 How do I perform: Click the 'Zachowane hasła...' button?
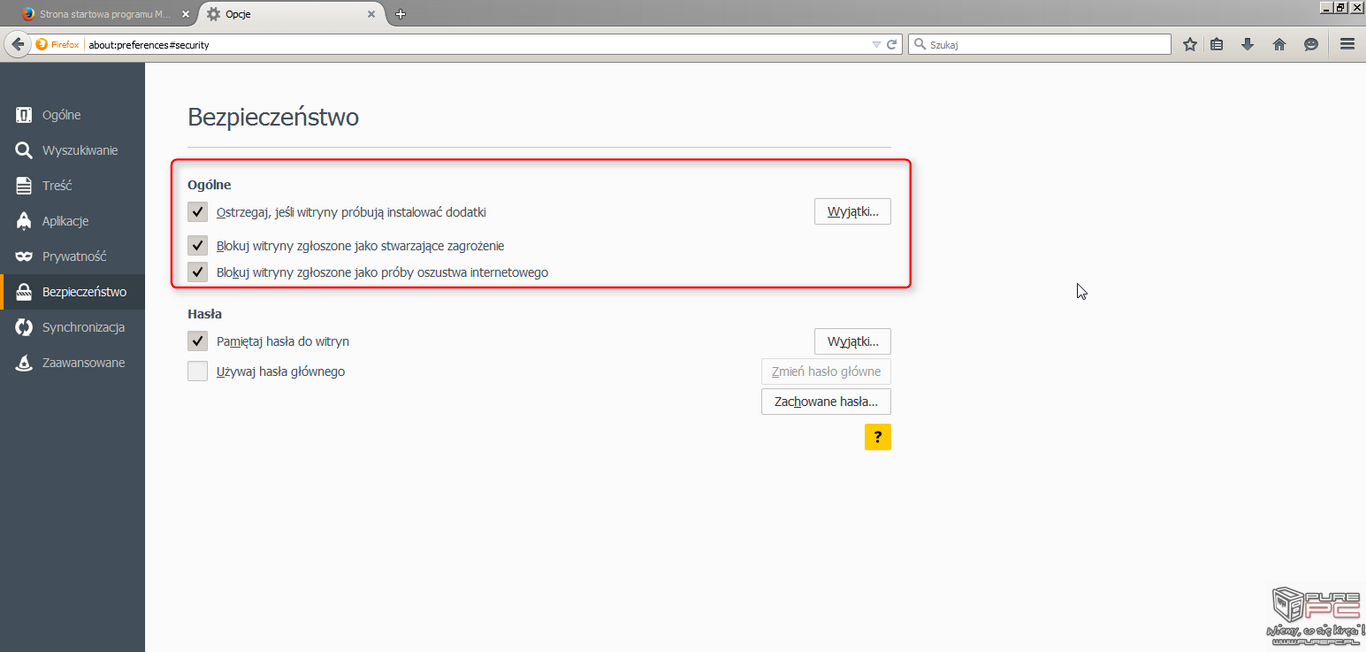point(825,401)
